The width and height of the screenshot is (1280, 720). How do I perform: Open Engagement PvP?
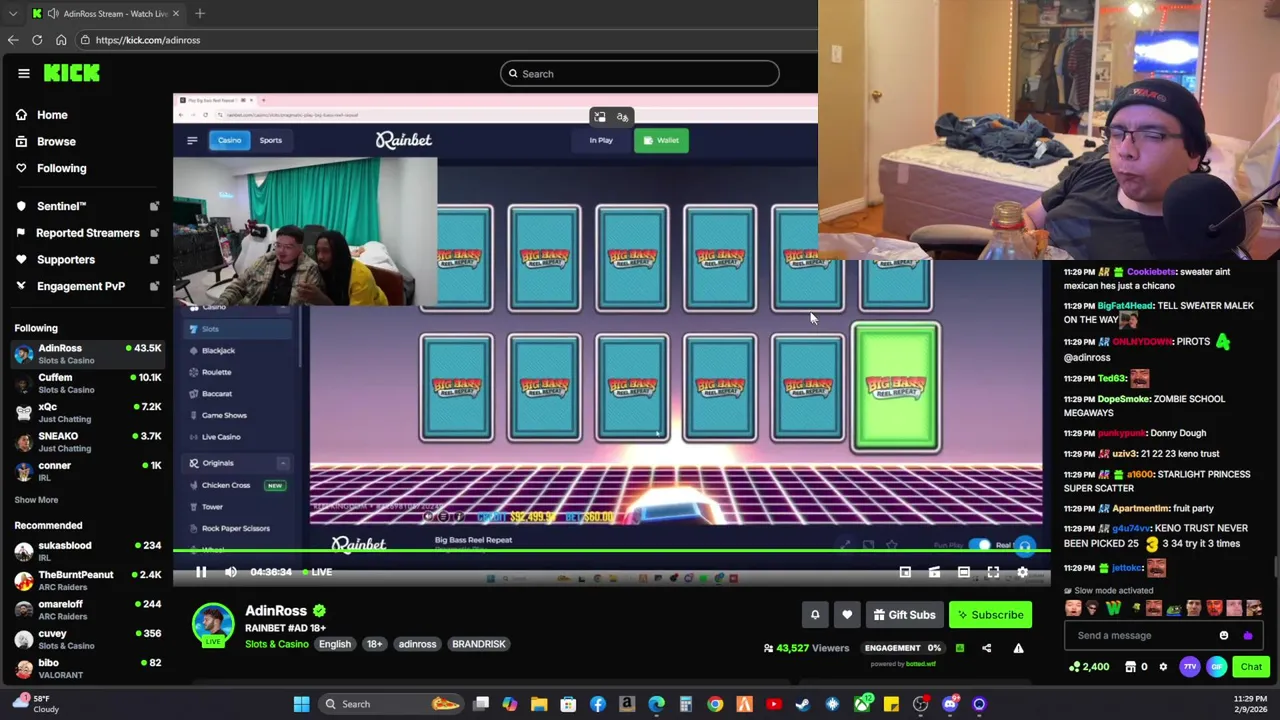click(81, 286)
